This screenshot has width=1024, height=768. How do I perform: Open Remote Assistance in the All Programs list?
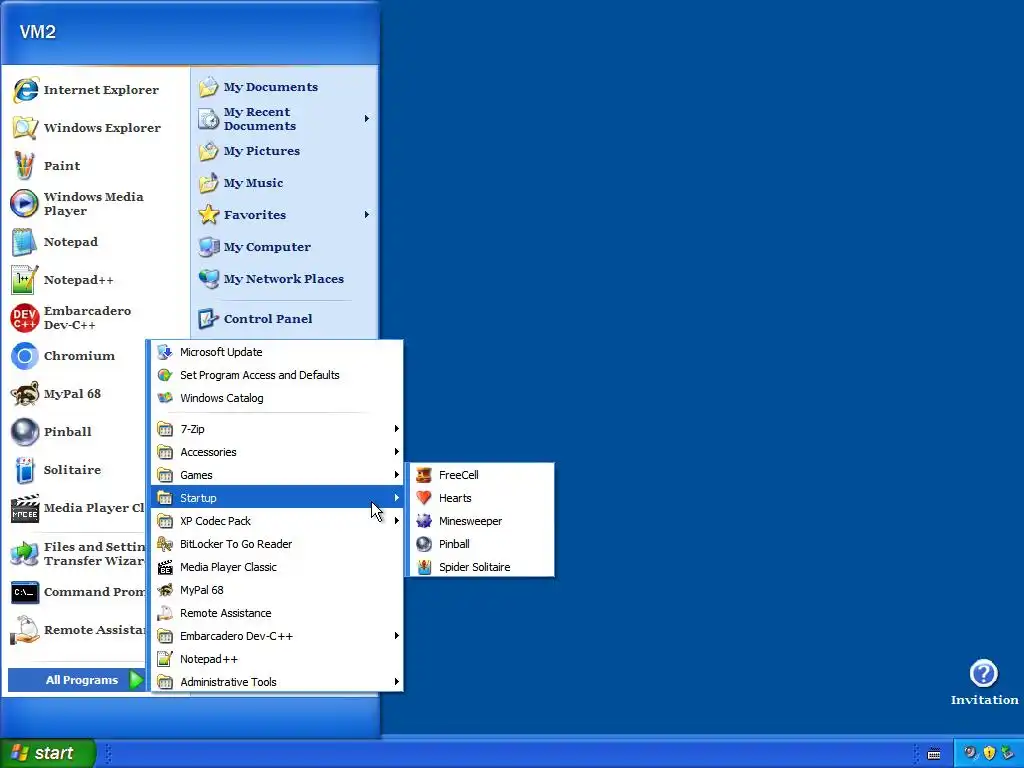point(277,613)
